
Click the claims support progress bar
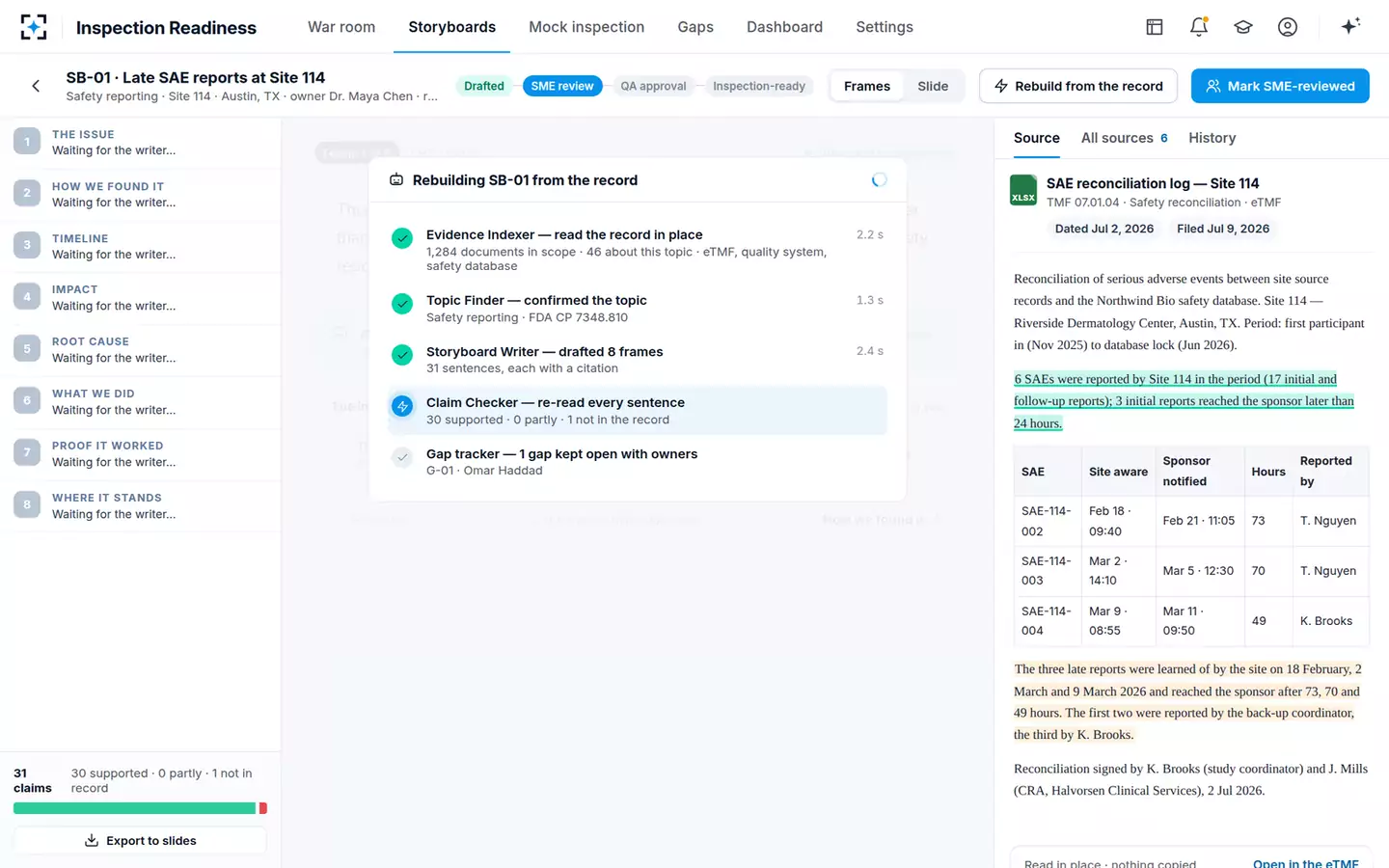[x=140, y=808]
